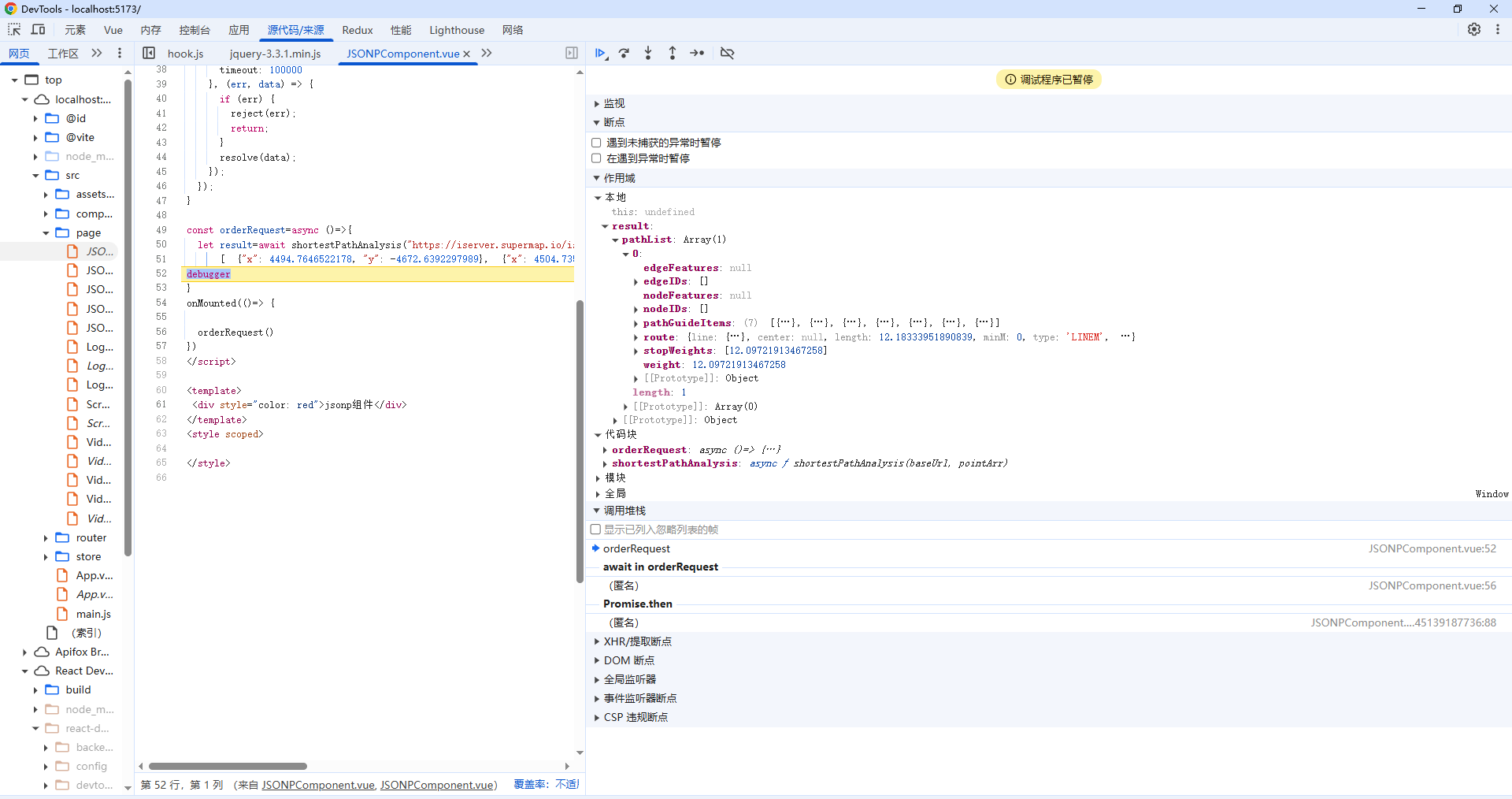Click line number 56 gutter

tap(161, 332)
